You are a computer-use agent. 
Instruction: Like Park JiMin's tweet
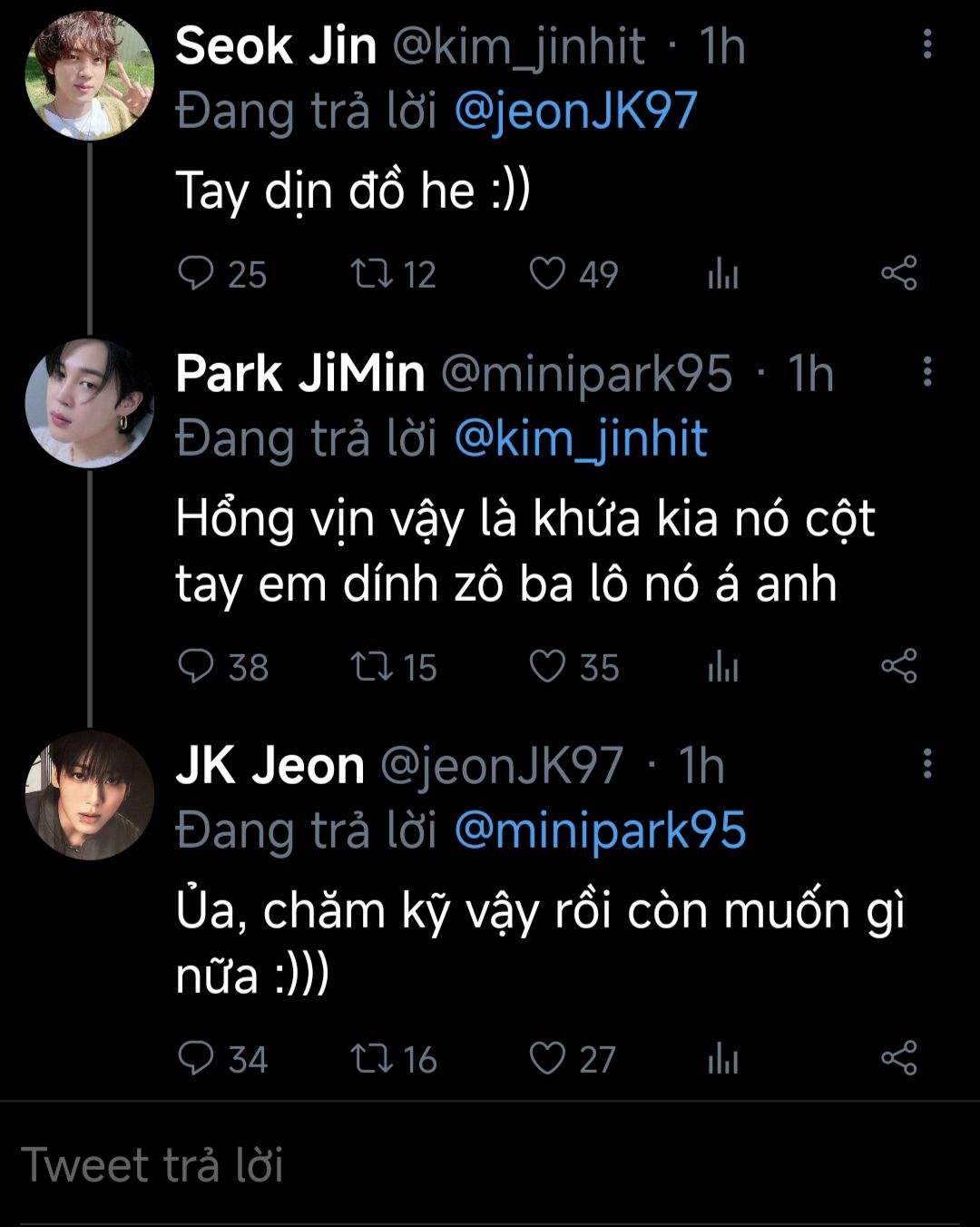pyautogui.click(x=547, y=667)
